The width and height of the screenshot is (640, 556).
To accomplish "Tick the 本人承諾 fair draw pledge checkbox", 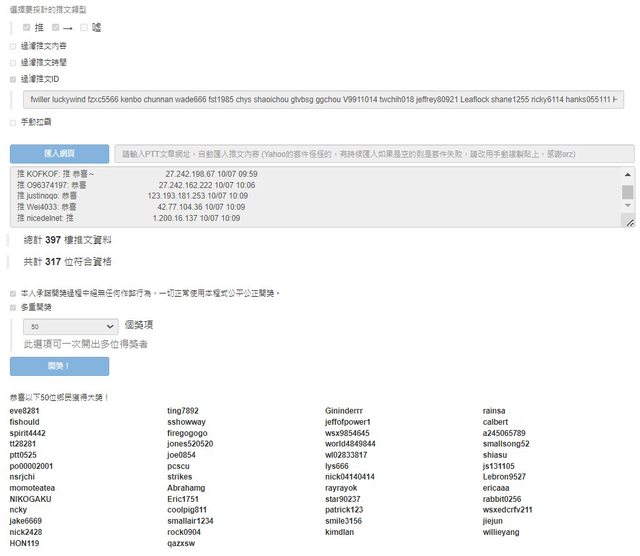I will point(13,293).
